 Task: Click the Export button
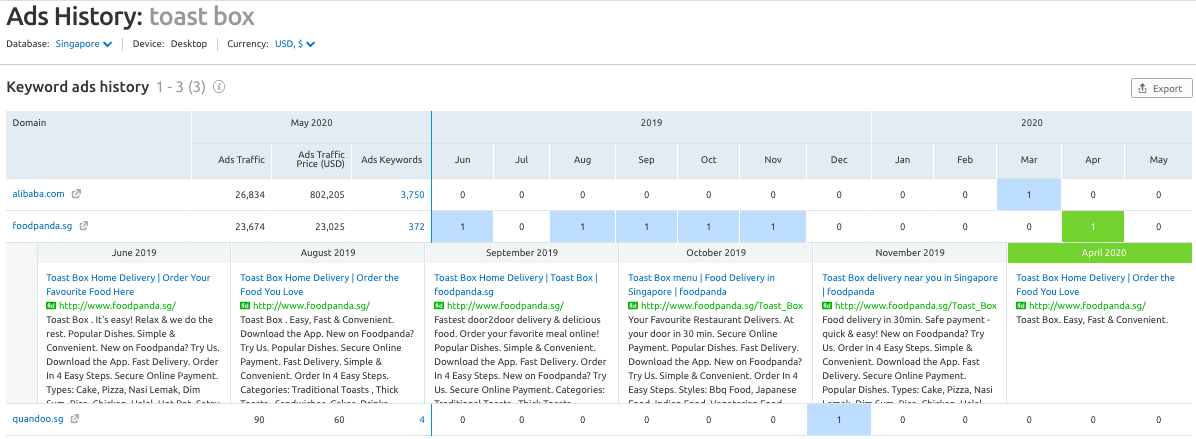(1161, 88)
